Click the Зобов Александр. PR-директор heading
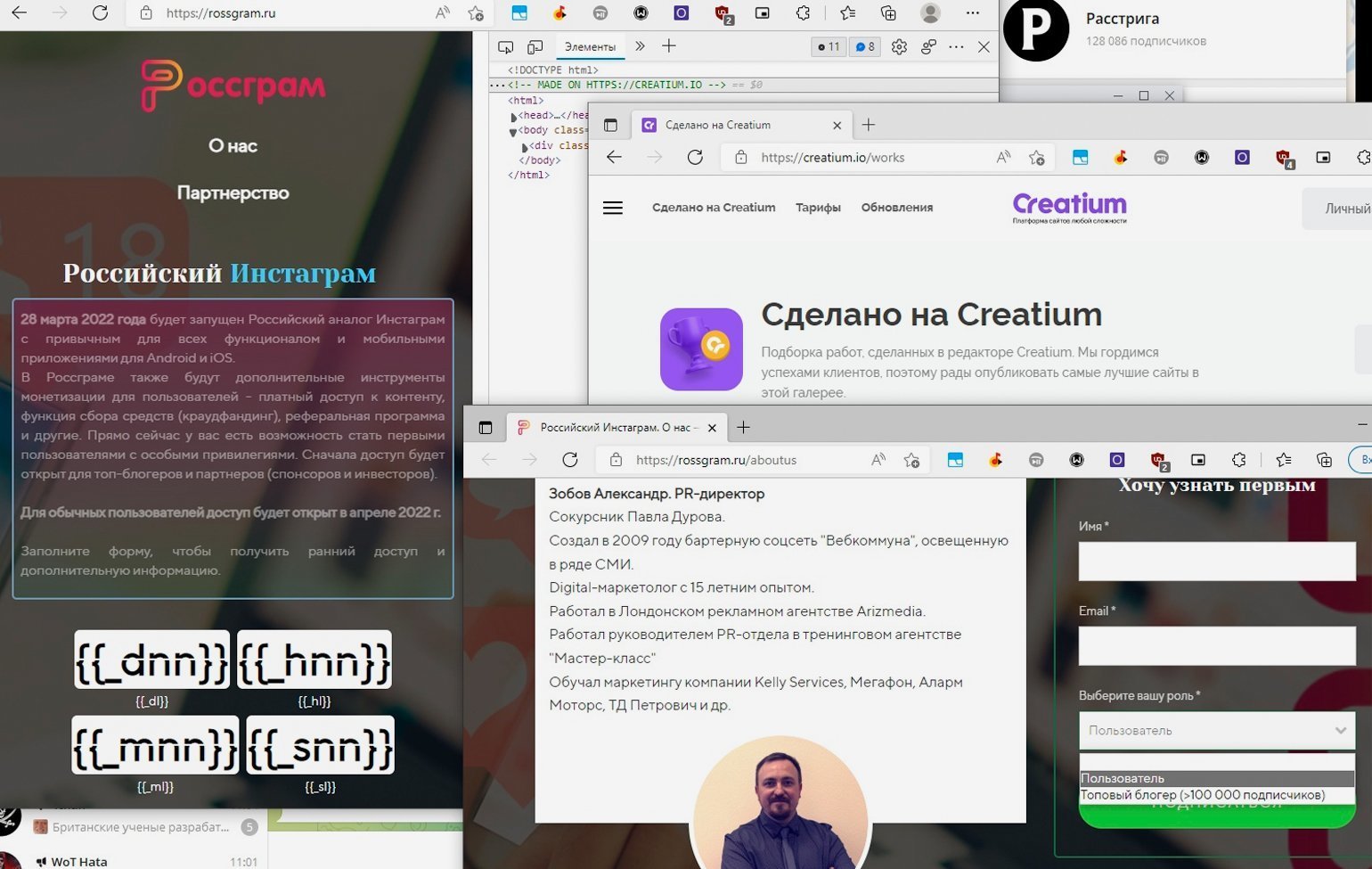The height and width of the screenshot is (869, 1372). 657,494
